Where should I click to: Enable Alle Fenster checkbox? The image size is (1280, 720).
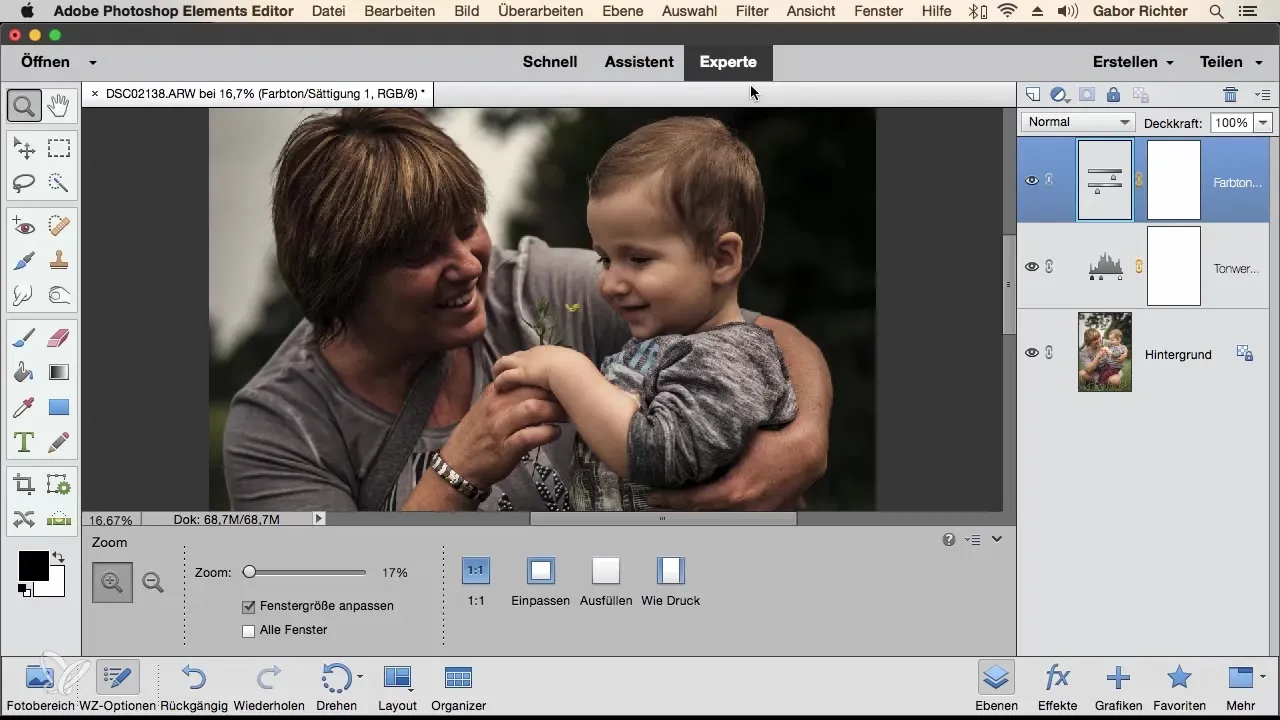248,630
